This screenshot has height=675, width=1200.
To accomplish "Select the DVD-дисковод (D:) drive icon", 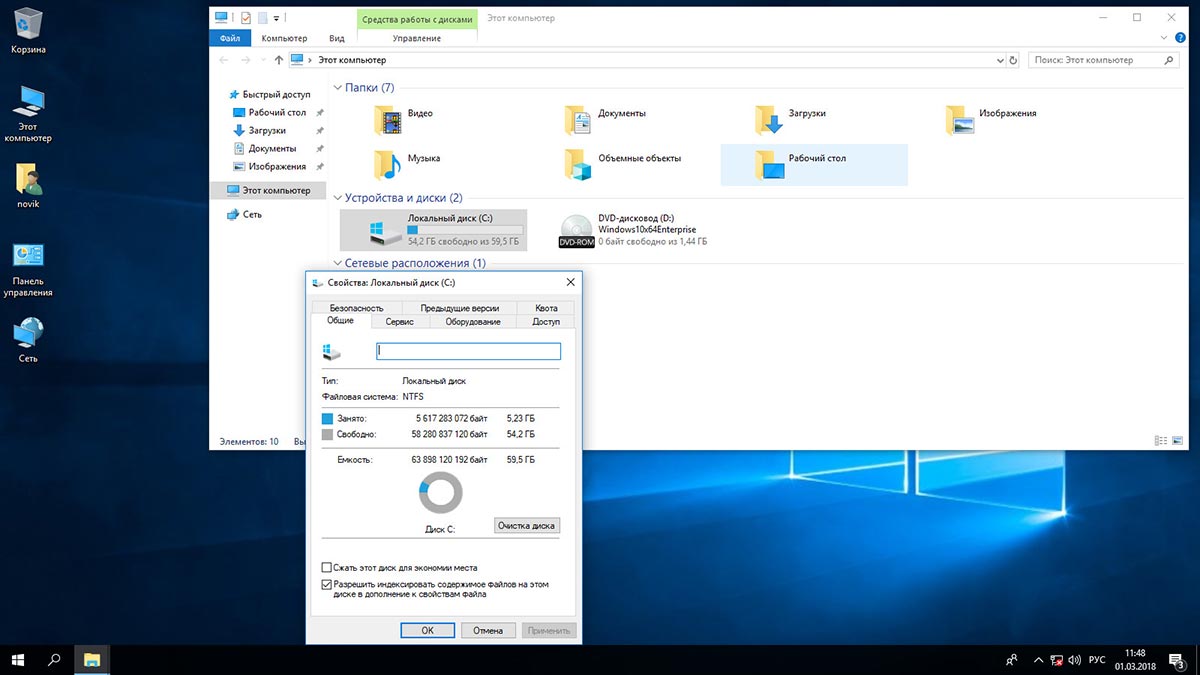I will click(575, 230).
